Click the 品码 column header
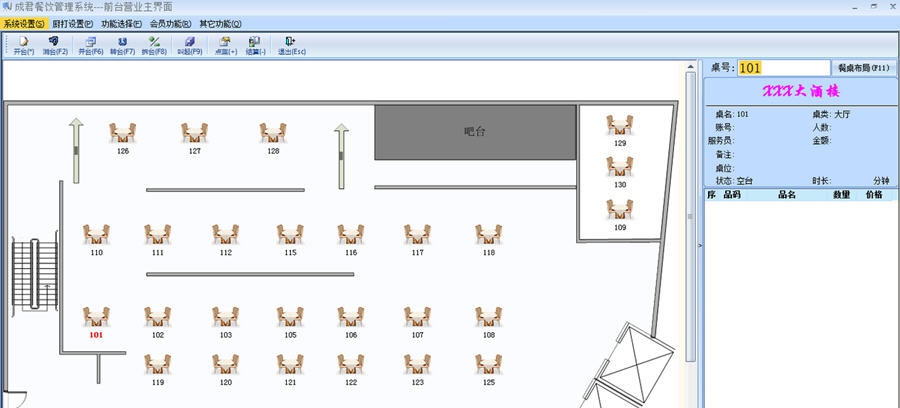 coord(732,195)
